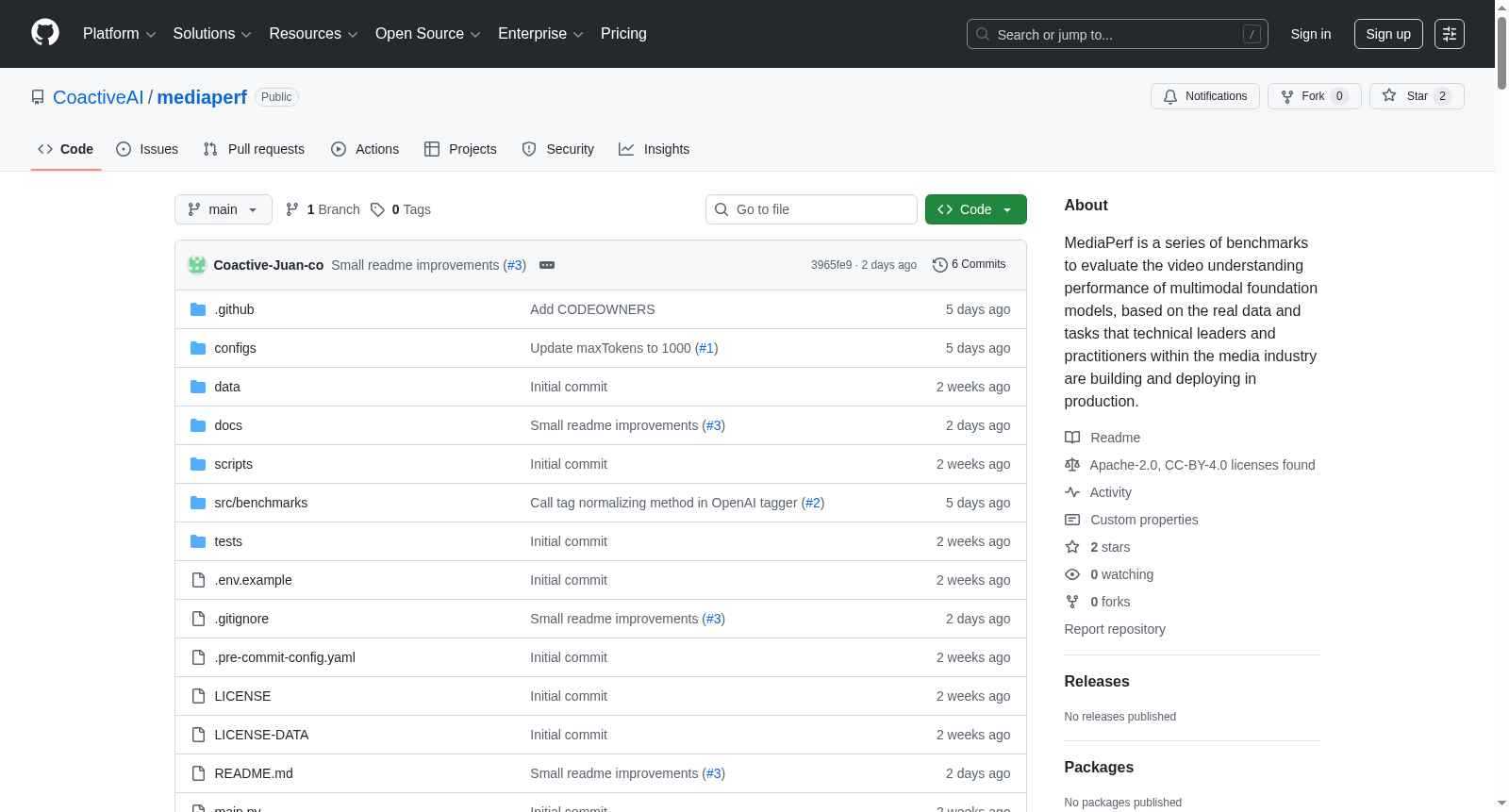Viewport: 1509px width, 812px height.
Task: Star the repository using star icon
Action: tap(1389, 95)
